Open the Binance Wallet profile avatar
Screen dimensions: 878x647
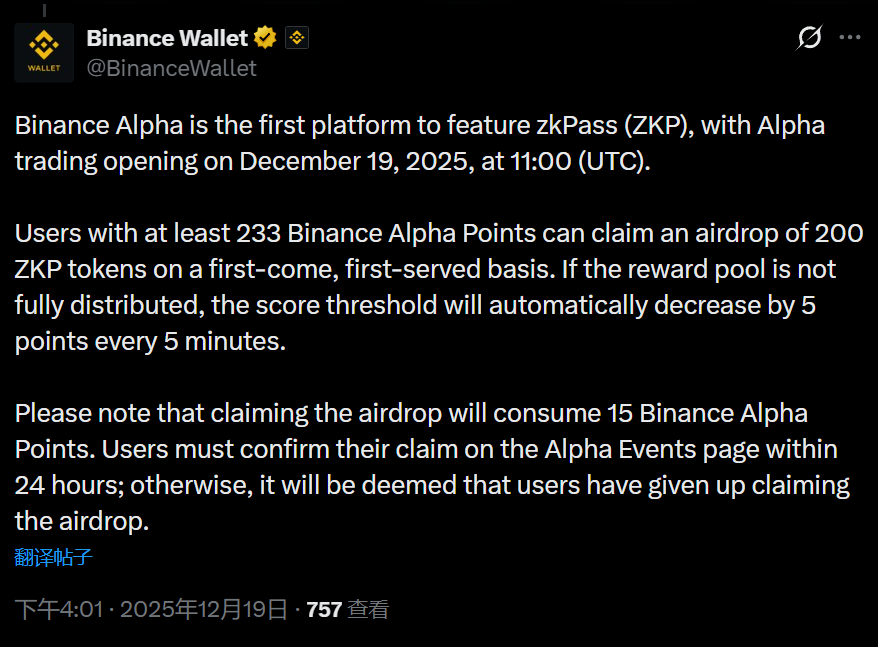[x=44, y=52]
